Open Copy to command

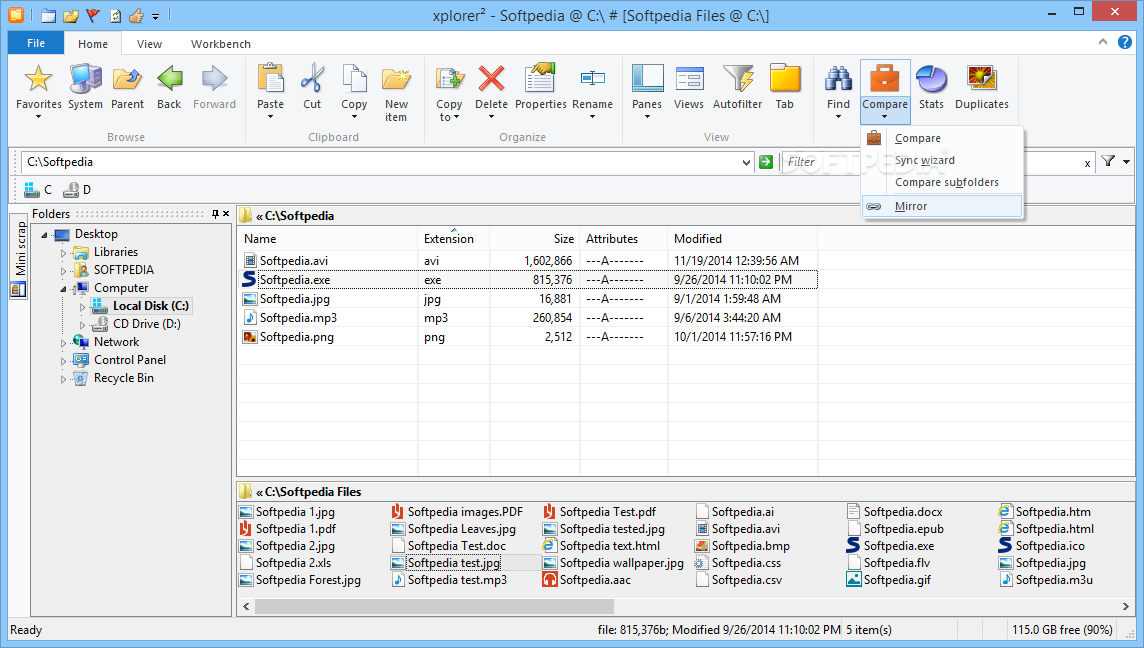tap(449, 93)
